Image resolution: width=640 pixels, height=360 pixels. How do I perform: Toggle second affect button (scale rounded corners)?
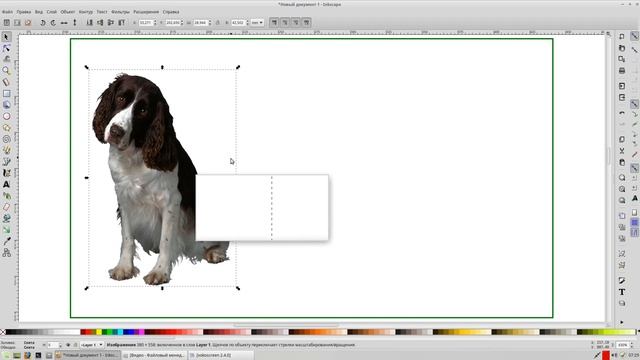click(285, 22)
